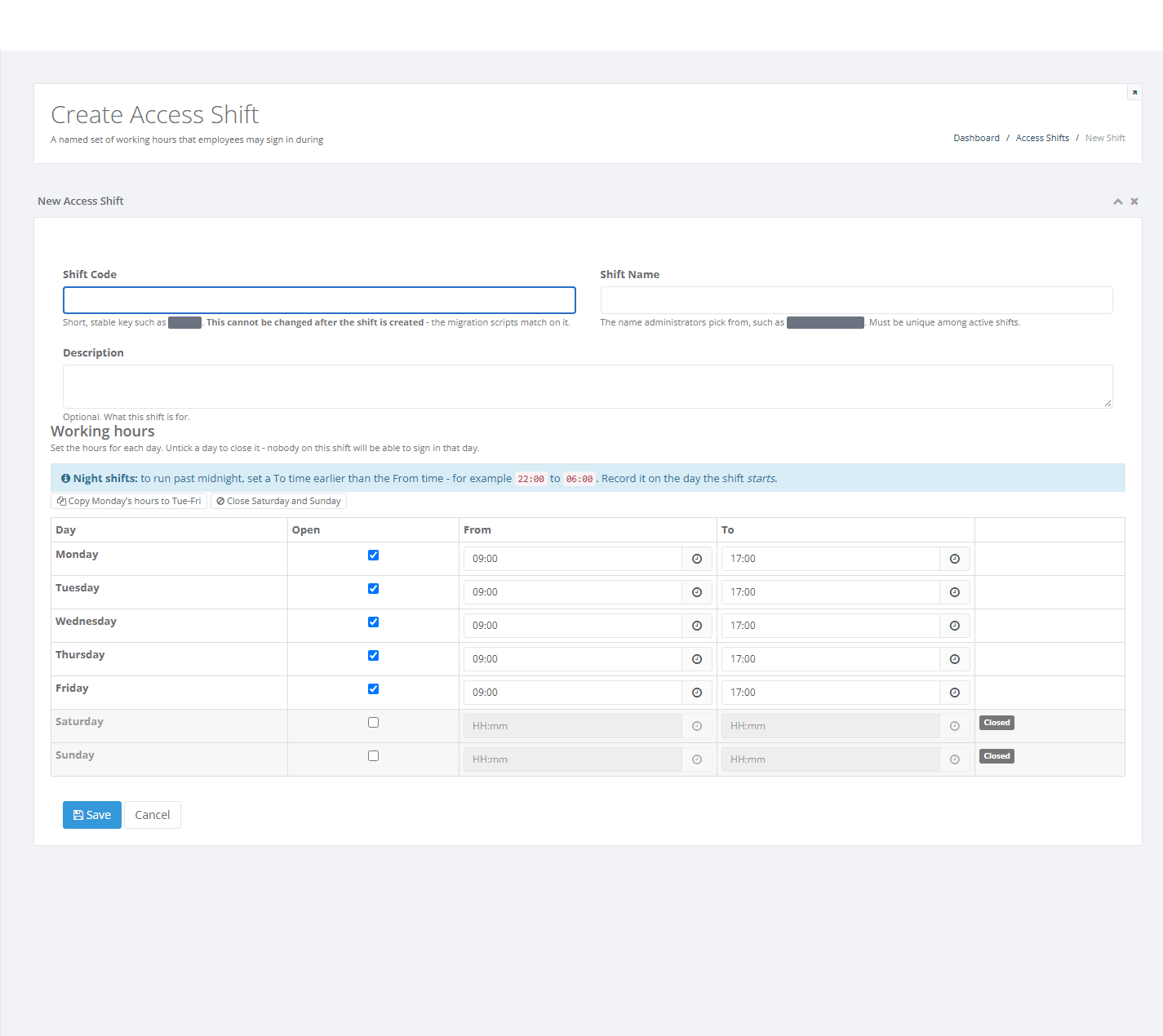The height and width of the screenshot is (1036, 1163).
Task: Edit Friday To time field
Action: coord(831,693)
